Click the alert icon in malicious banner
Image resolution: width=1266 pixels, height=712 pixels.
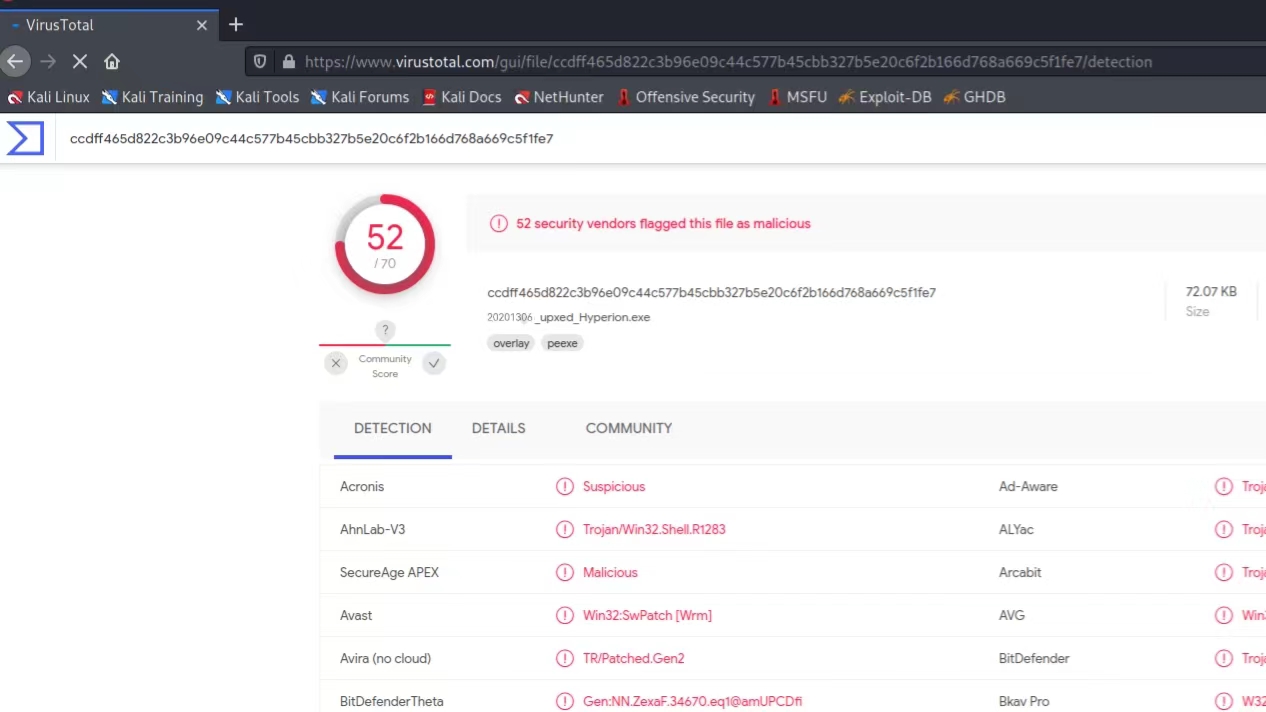pos(498,223)
